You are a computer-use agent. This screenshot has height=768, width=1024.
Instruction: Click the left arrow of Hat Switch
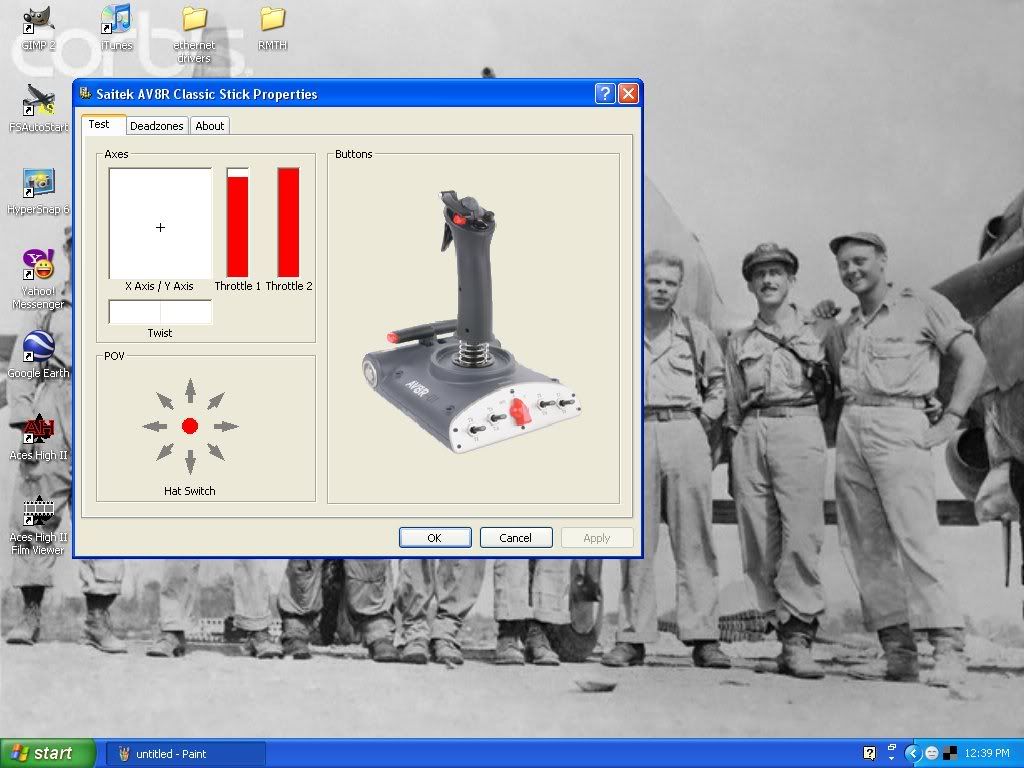coord(155,426)
